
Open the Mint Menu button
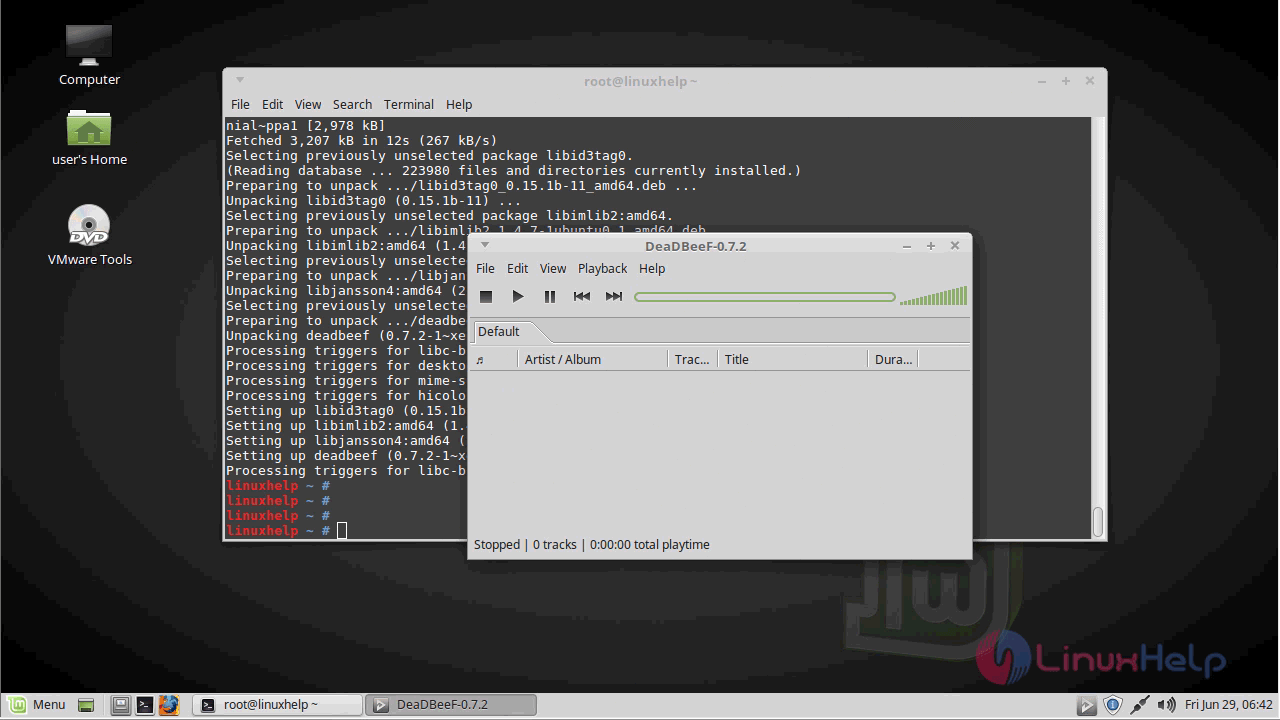pyautogui.click(x=37, y=705)
